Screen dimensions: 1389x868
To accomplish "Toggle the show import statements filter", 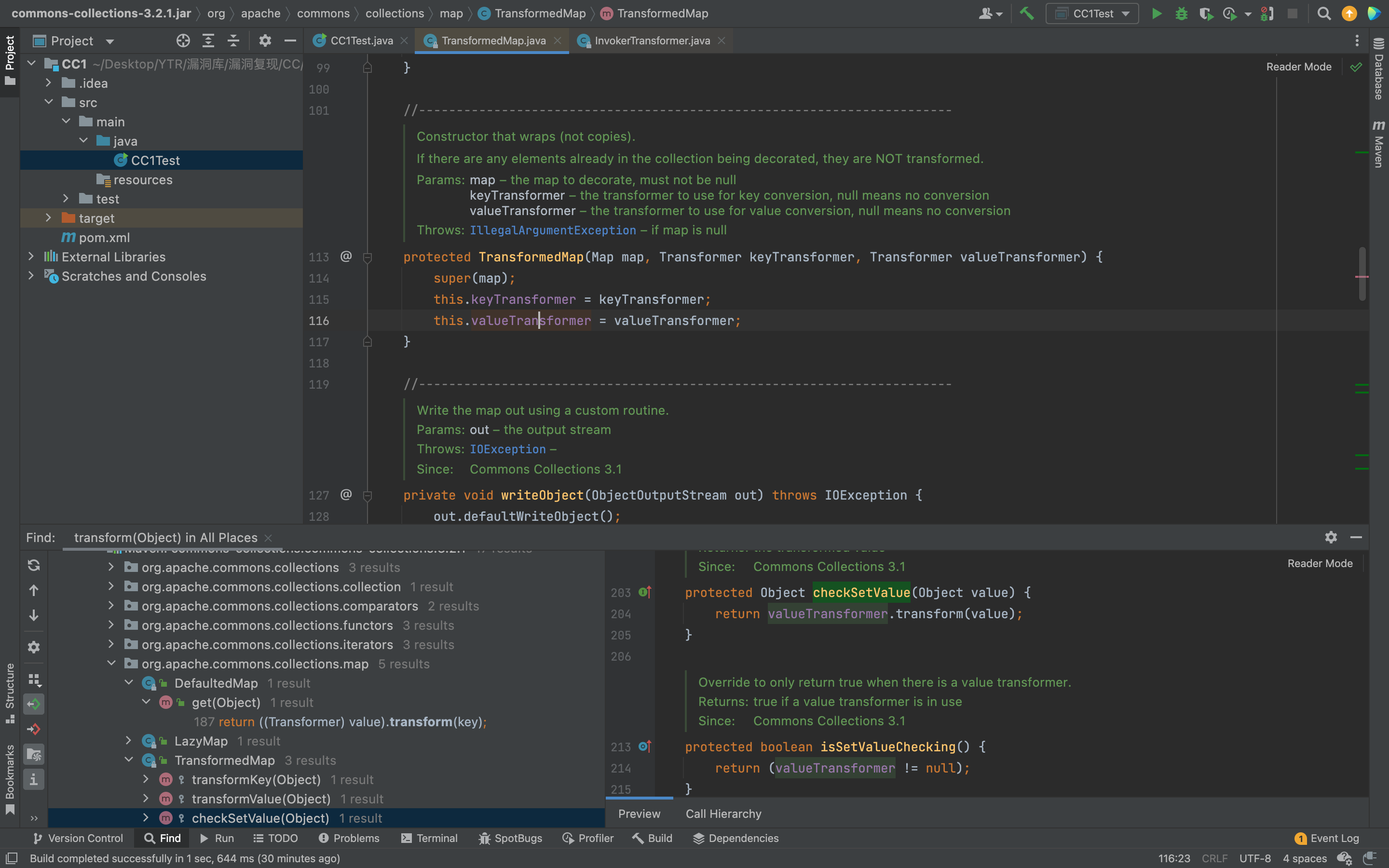I will coord(34,754).
